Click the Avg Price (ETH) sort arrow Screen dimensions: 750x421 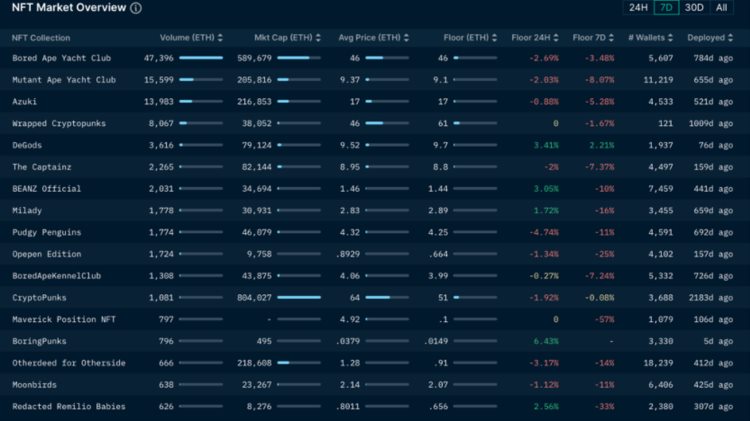click(x=406, y=38)
